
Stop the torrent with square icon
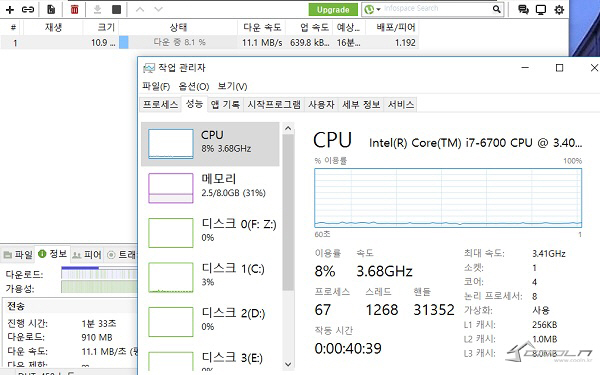coord(116,9)
